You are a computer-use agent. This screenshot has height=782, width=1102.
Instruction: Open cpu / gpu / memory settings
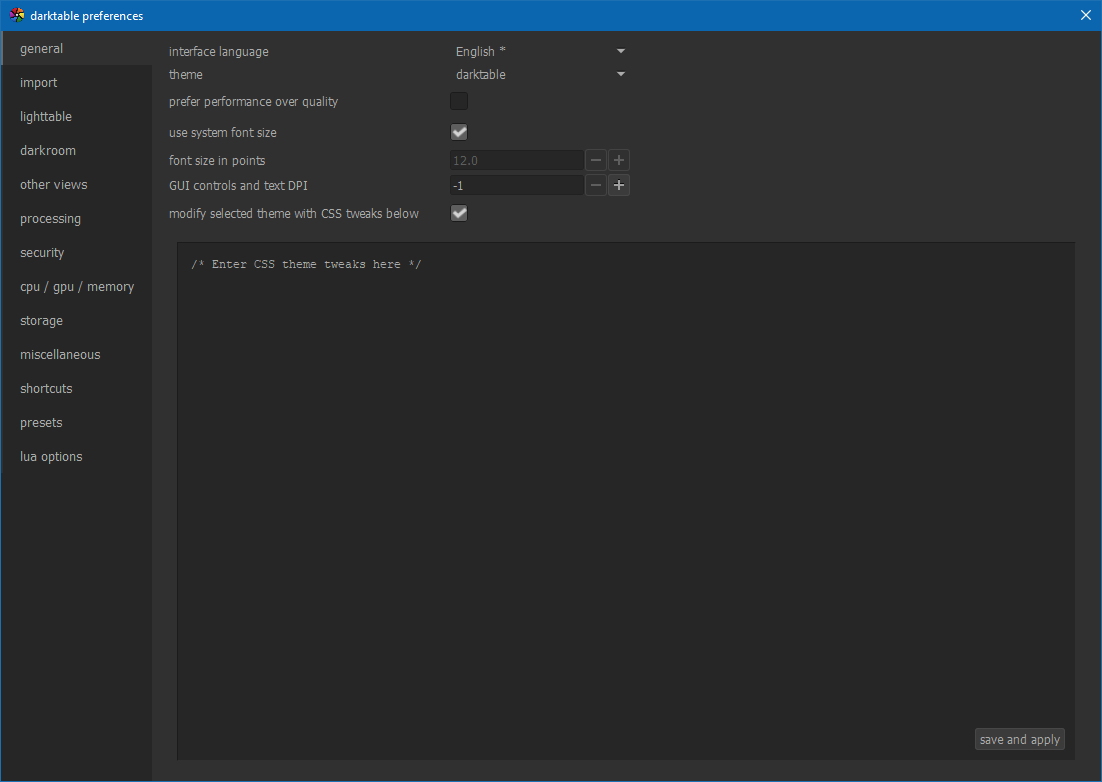pos(76,287)
